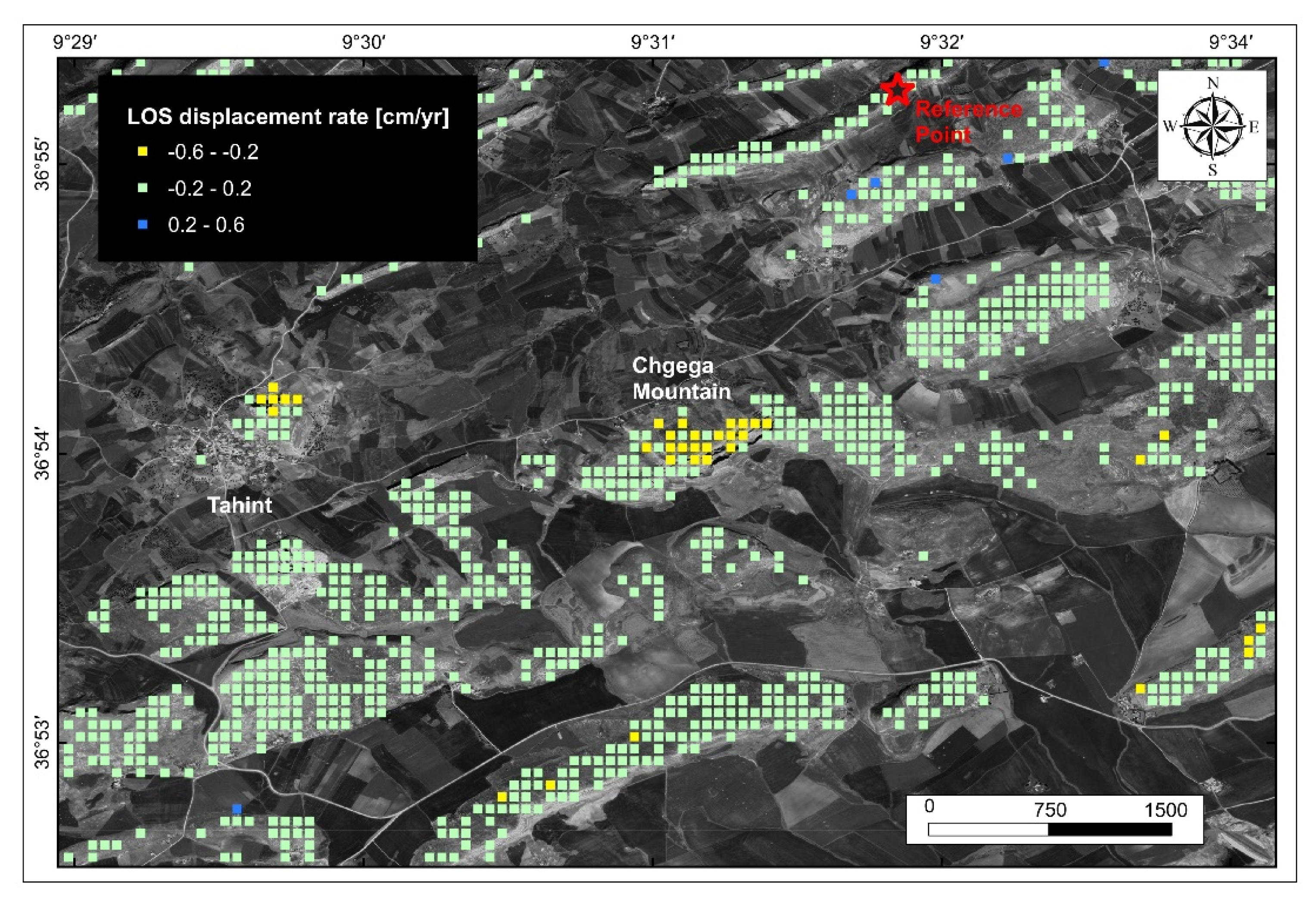
Task: Click the compass rose center
Action: point(1213,126)
